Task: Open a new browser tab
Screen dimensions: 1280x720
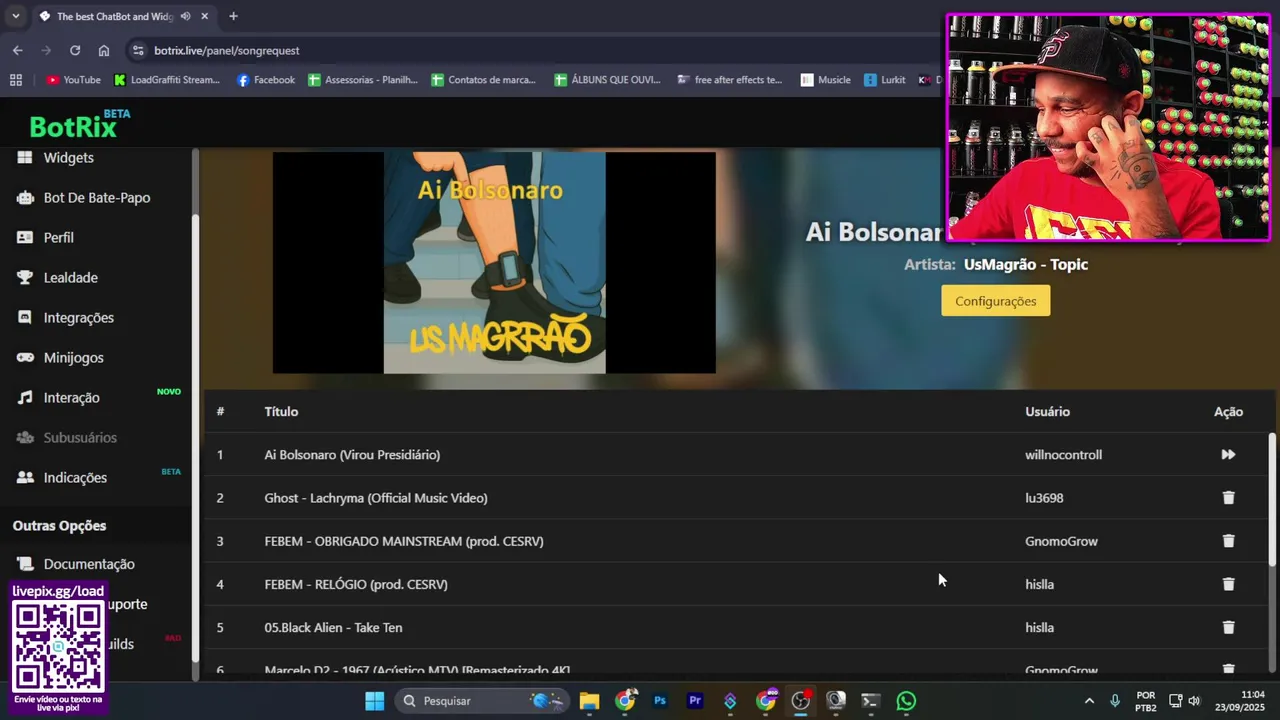Action: (233, 16)
